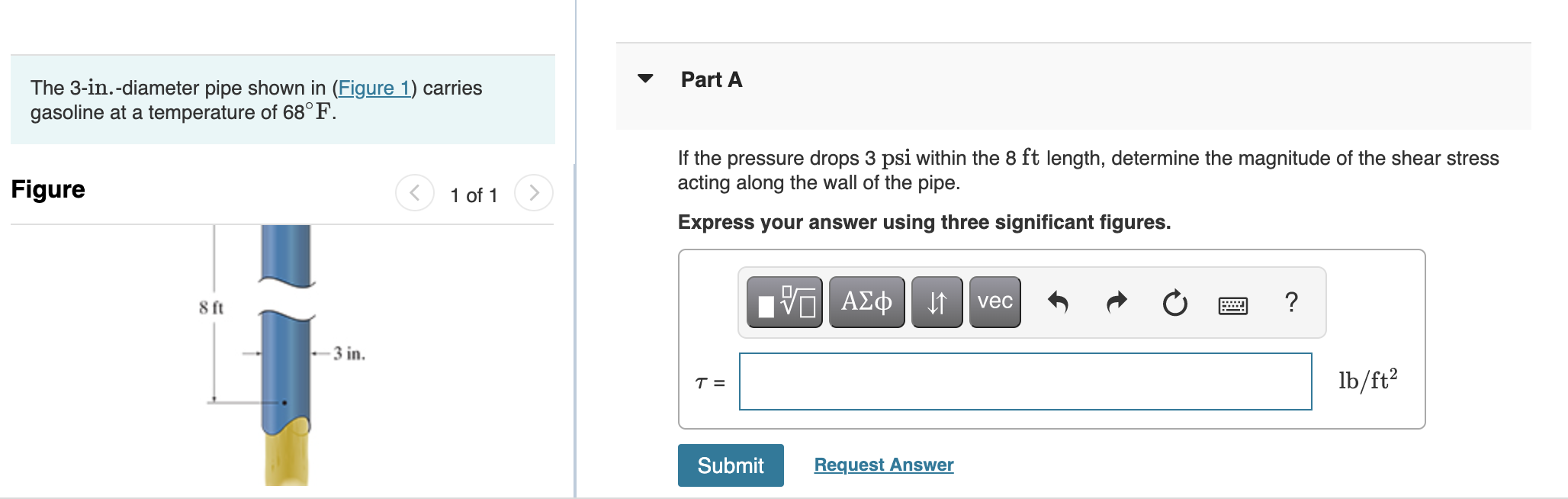Viewport: 1568px width, 499px height.
Task: Select the Figure section header
Action: click(47, 189)
